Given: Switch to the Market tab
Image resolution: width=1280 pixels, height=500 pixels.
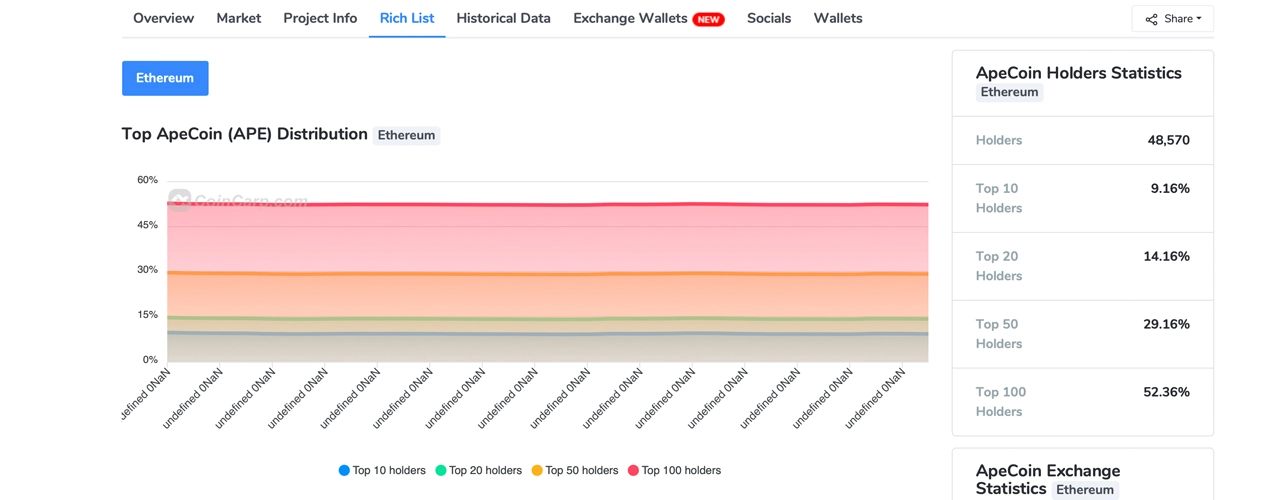Looking at the screenshot, I should (238, 18).
